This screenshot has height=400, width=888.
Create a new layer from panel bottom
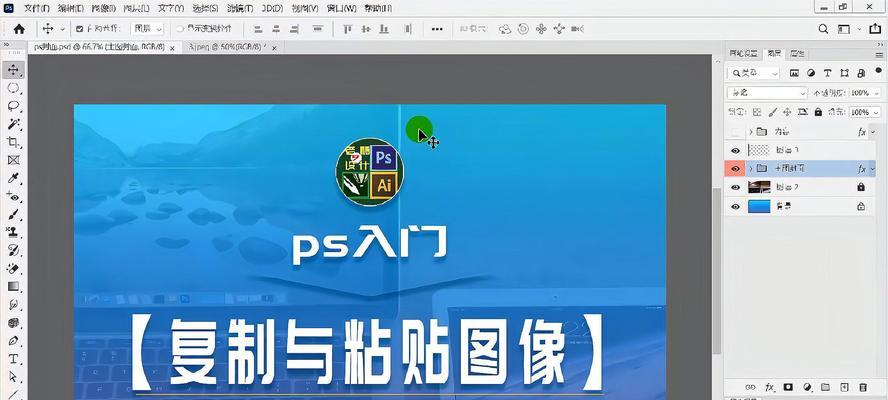844,388
